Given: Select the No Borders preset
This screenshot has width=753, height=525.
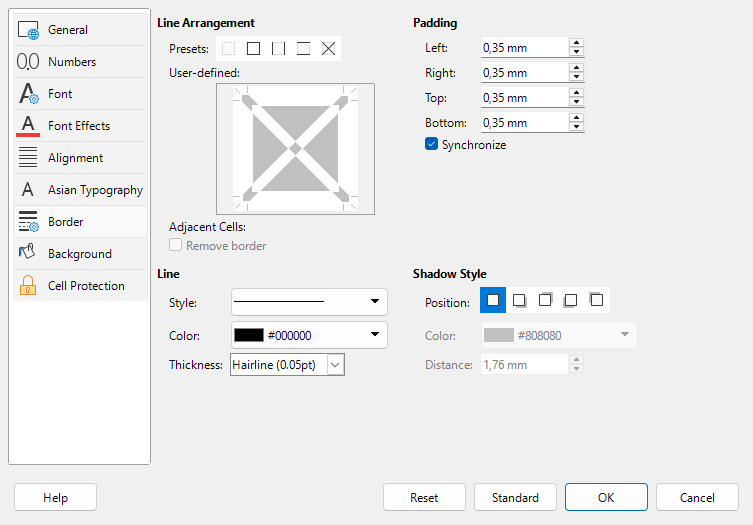Looking at the screenshot, I should click(229, 49).
